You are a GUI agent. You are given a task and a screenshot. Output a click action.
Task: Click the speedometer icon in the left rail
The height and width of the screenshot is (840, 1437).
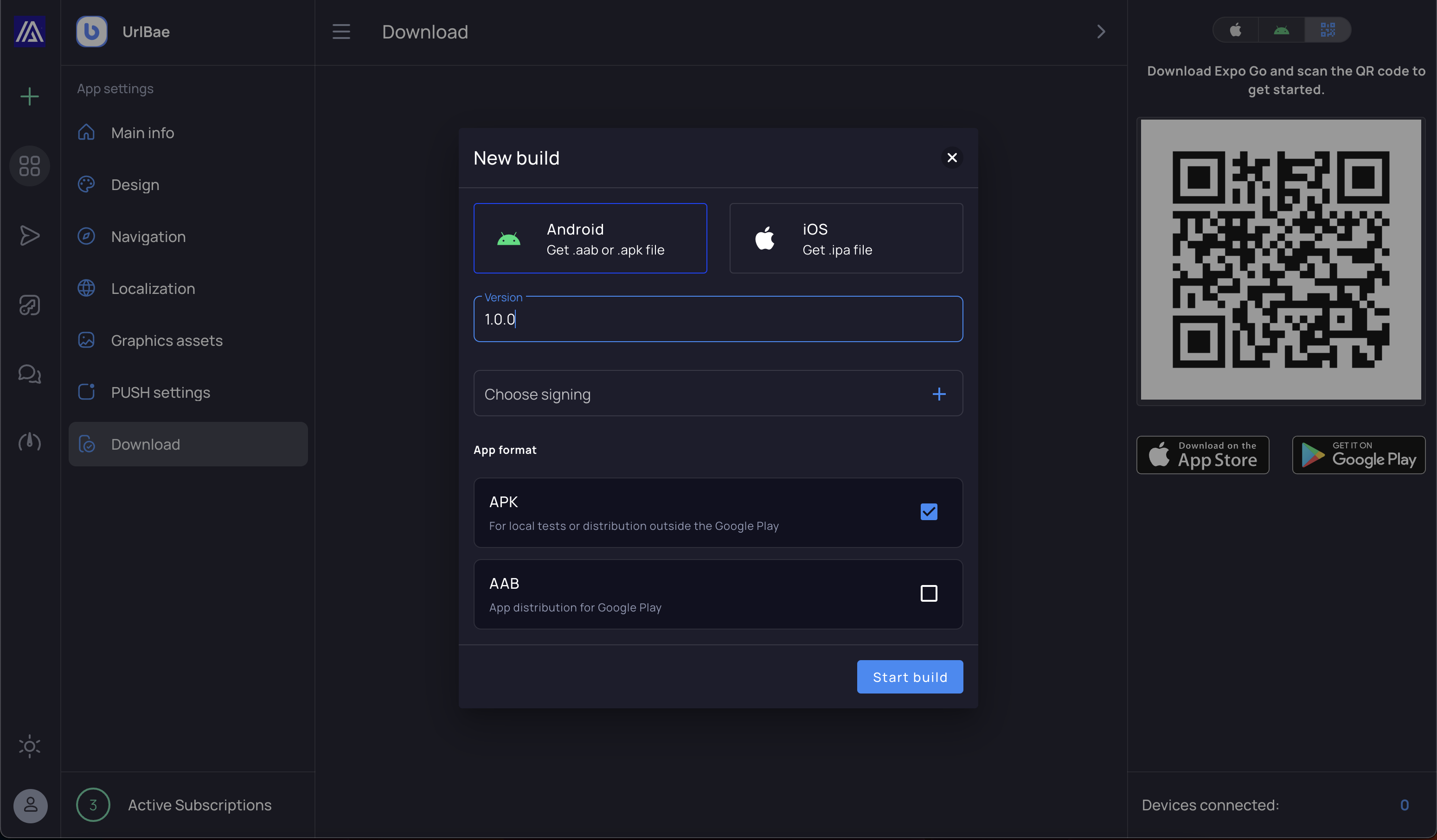30,442
